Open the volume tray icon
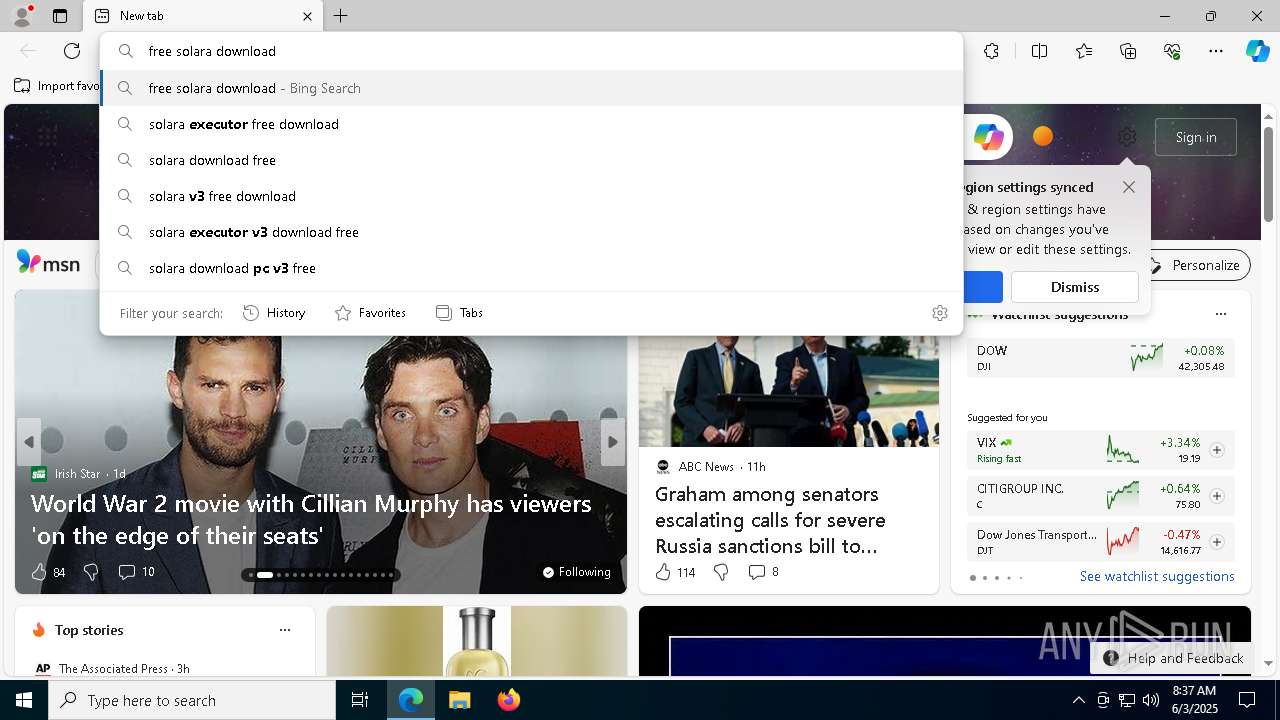 point(1151,700)
